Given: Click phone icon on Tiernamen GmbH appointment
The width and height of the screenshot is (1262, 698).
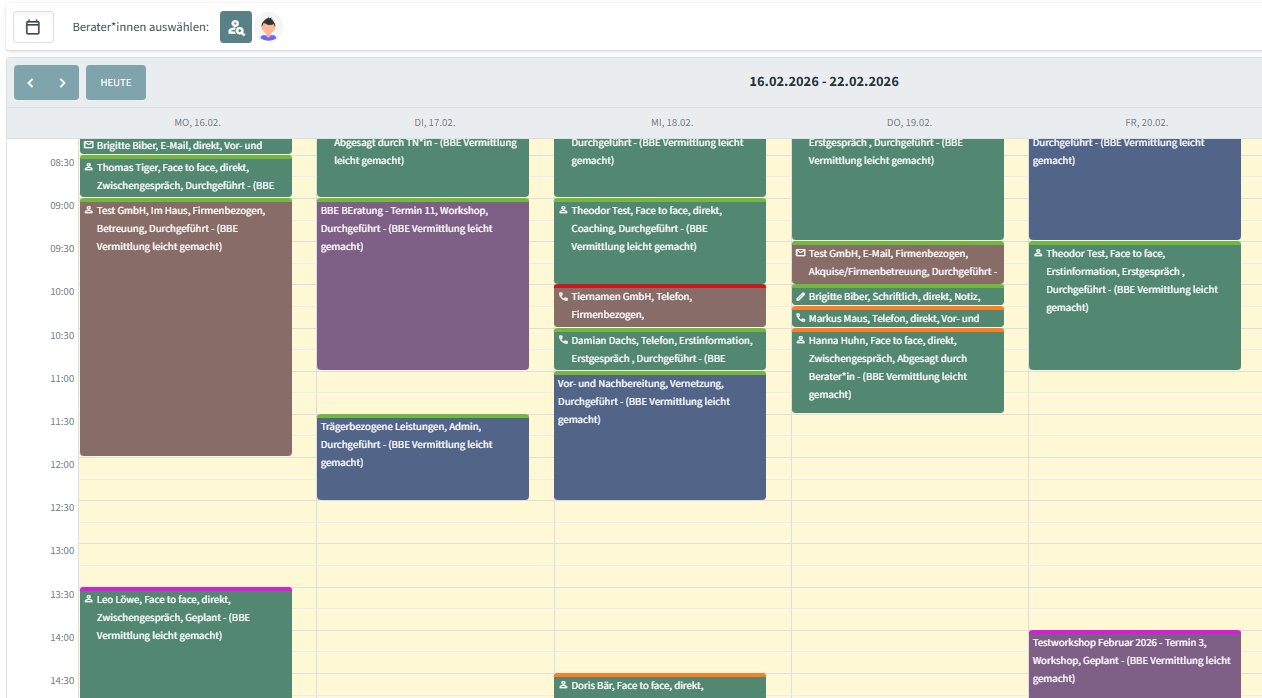Looking at the screenshot, I should point(563,297).
